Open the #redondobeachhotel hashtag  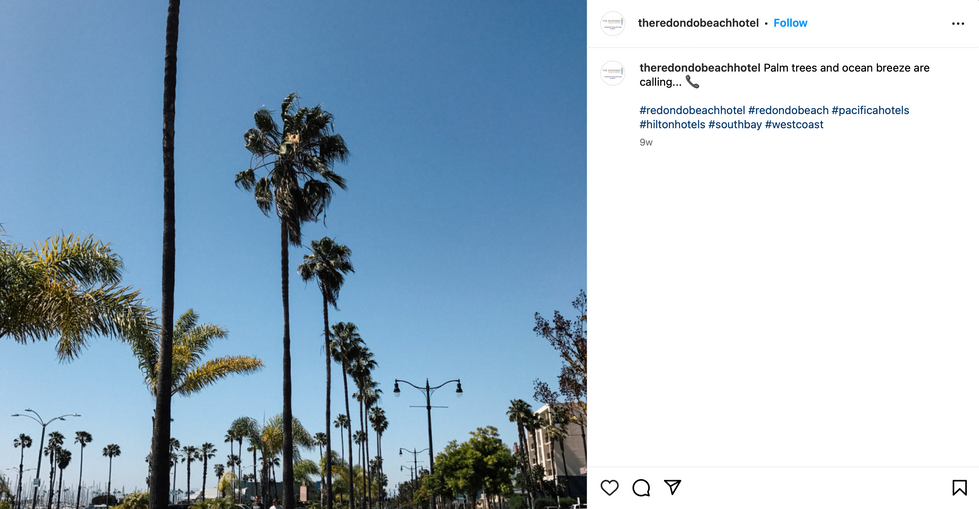coord(692,111)
